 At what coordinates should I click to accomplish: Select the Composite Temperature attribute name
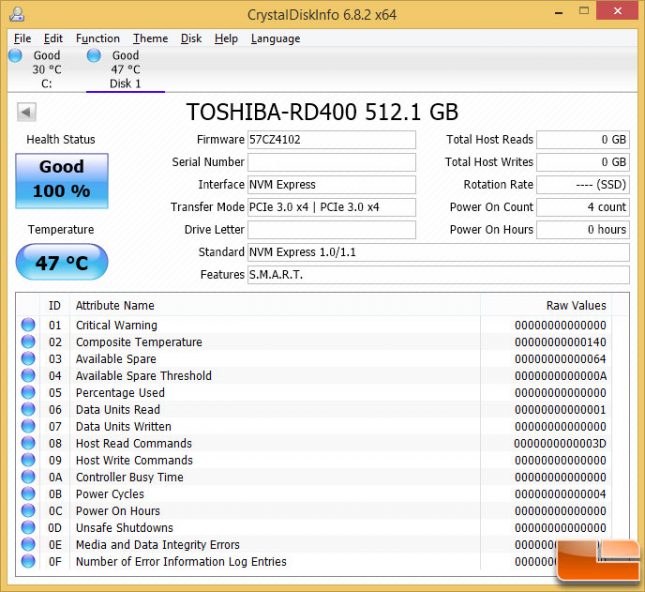(139, 342)
